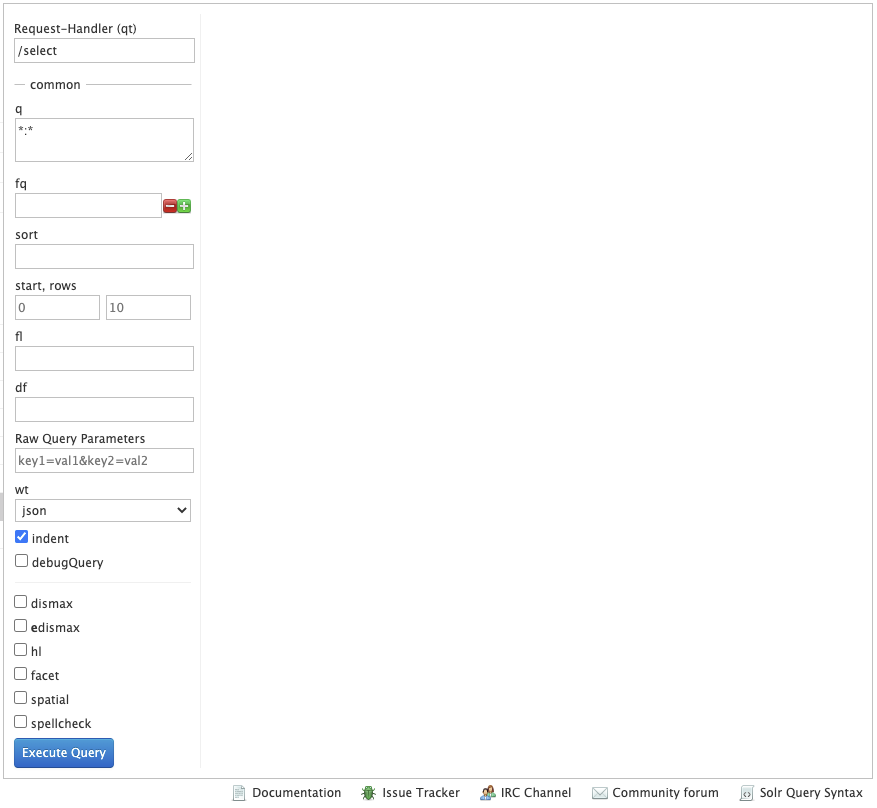The height and width of the screenshot is (808, 877).
Task: Click the rows field showing 10
Action: (148, 308)
